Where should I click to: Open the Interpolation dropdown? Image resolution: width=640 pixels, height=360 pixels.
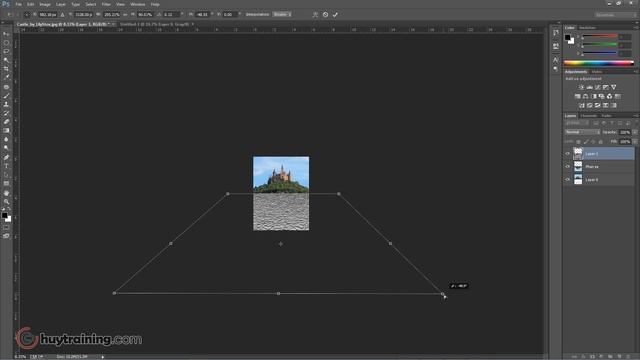pyautogui.click(x=282, y=15)
